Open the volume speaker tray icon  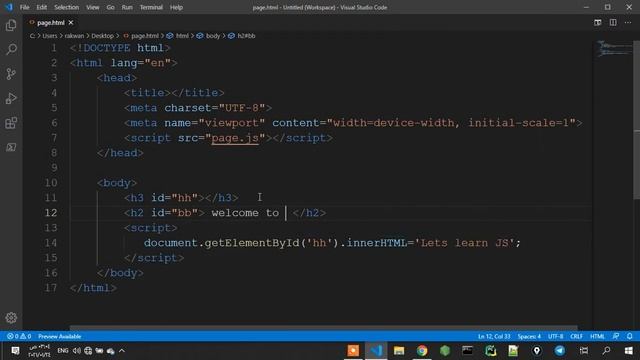coord(76,351)
